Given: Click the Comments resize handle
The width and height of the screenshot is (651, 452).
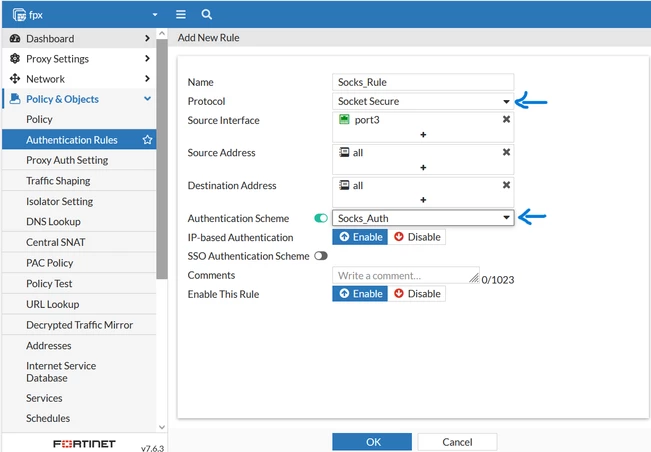Looking at the screenshot, I should pyautogui.click(x=474, y=279).
